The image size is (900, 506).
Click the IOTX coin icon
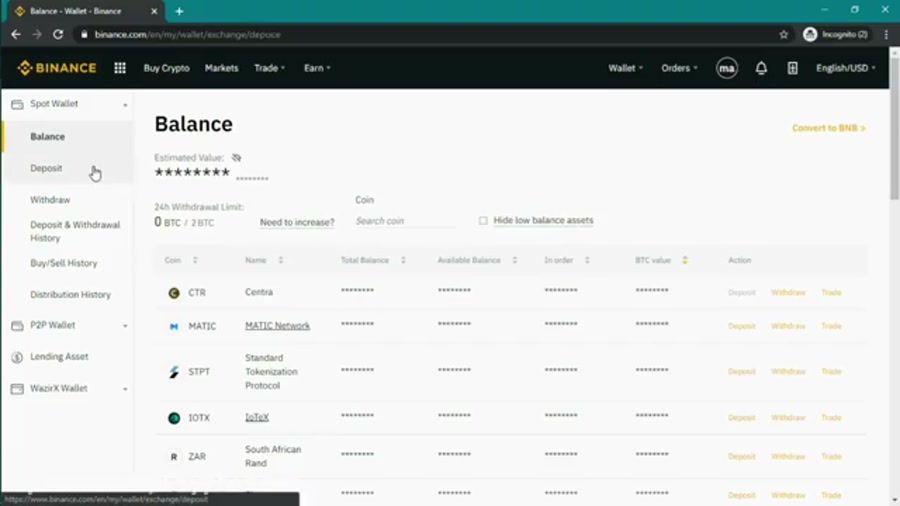point(174,418)
